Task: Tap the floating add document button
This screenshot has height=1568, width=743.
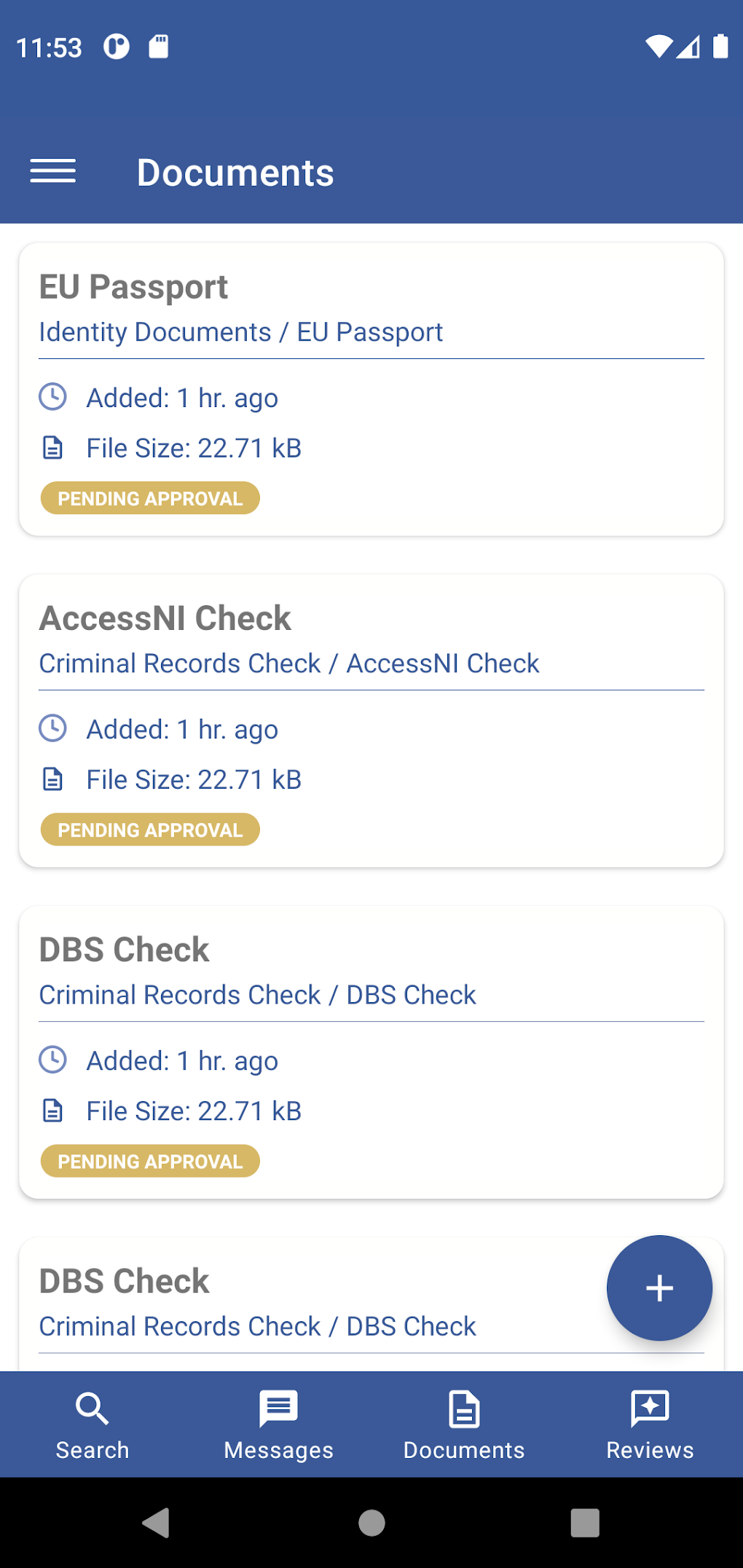Action: (x=659, y=1288)
